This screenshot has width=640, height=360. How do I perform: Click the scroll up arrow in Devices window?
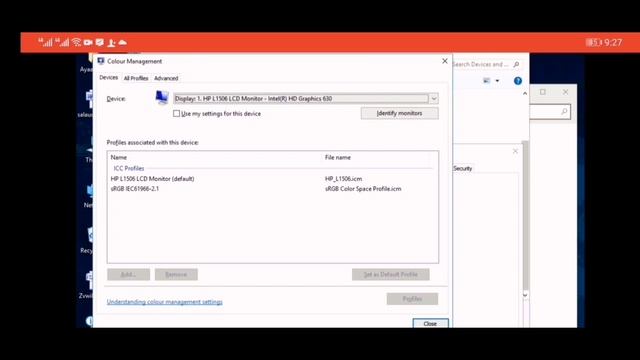(x=525, y=93)
